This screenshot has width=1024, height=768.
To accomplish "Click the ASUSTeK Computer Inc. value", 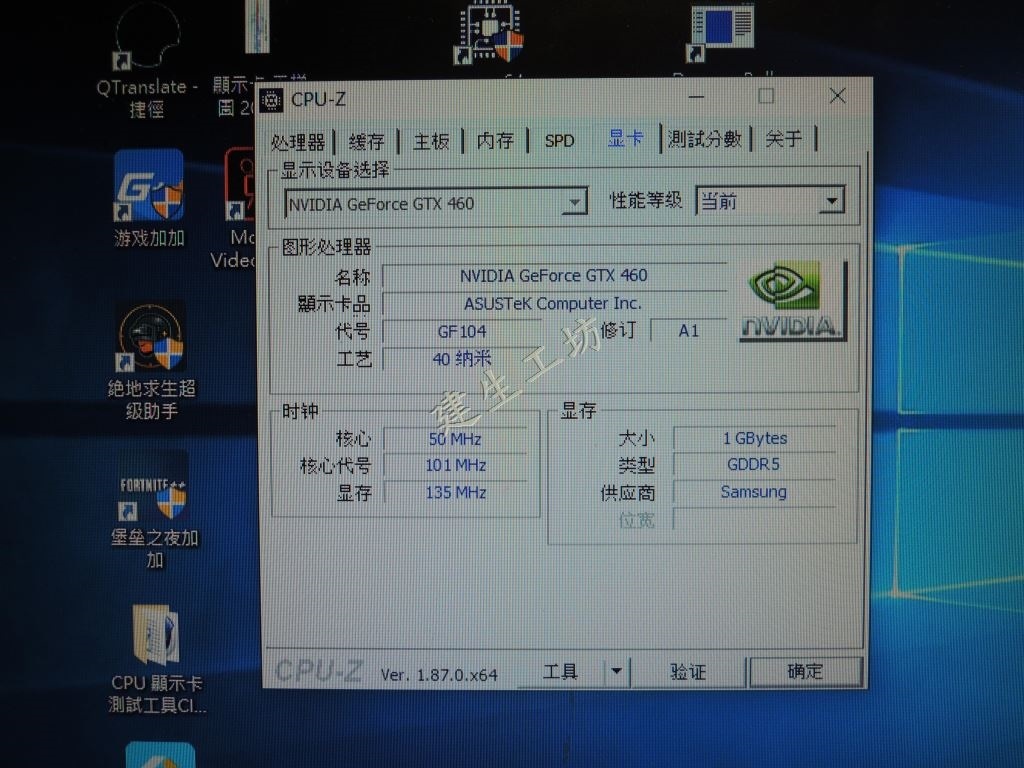I will pyautogui.click(x=554, y=304).
